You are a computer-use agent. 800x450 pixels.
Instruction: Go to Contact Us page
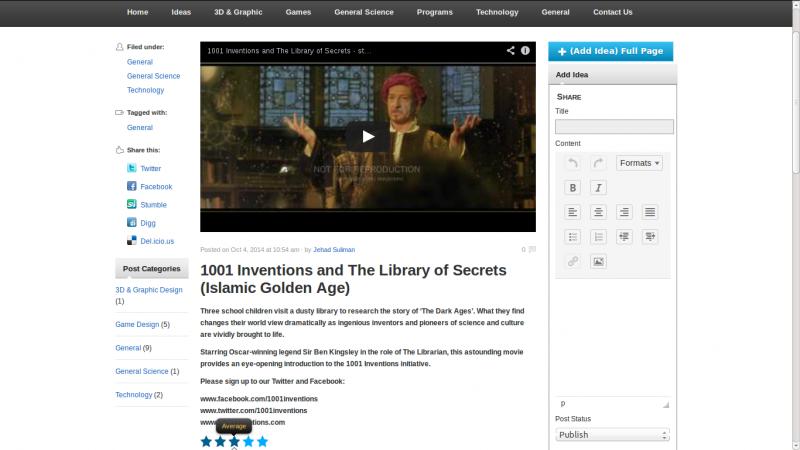(612, 12)
